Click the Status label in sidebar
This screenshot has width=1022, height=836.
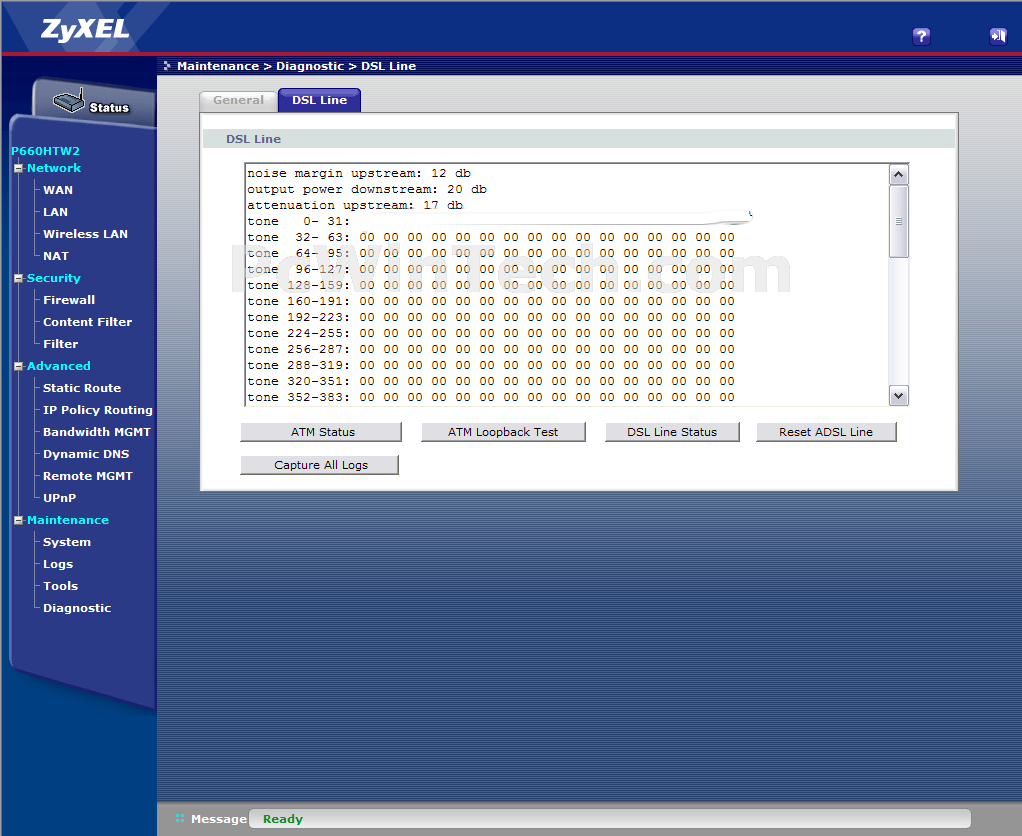pos(109,108)
